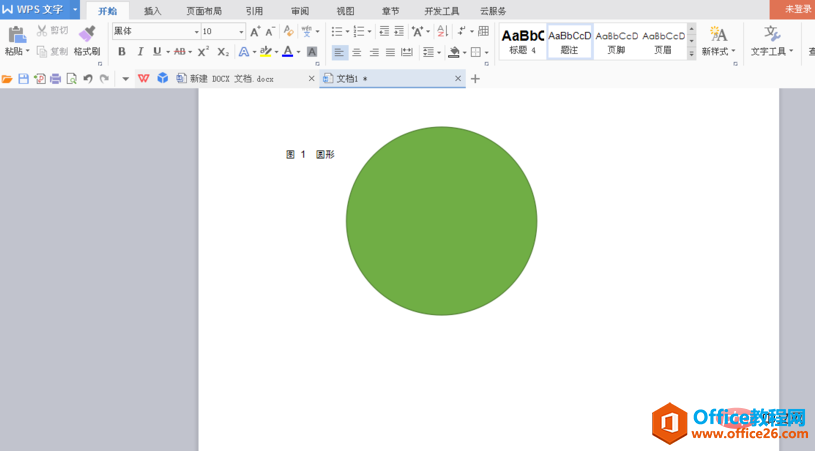Open the 页面布局 (Page Layout) tab
This screenshot has height=451, width=815.
pos(204,11)
